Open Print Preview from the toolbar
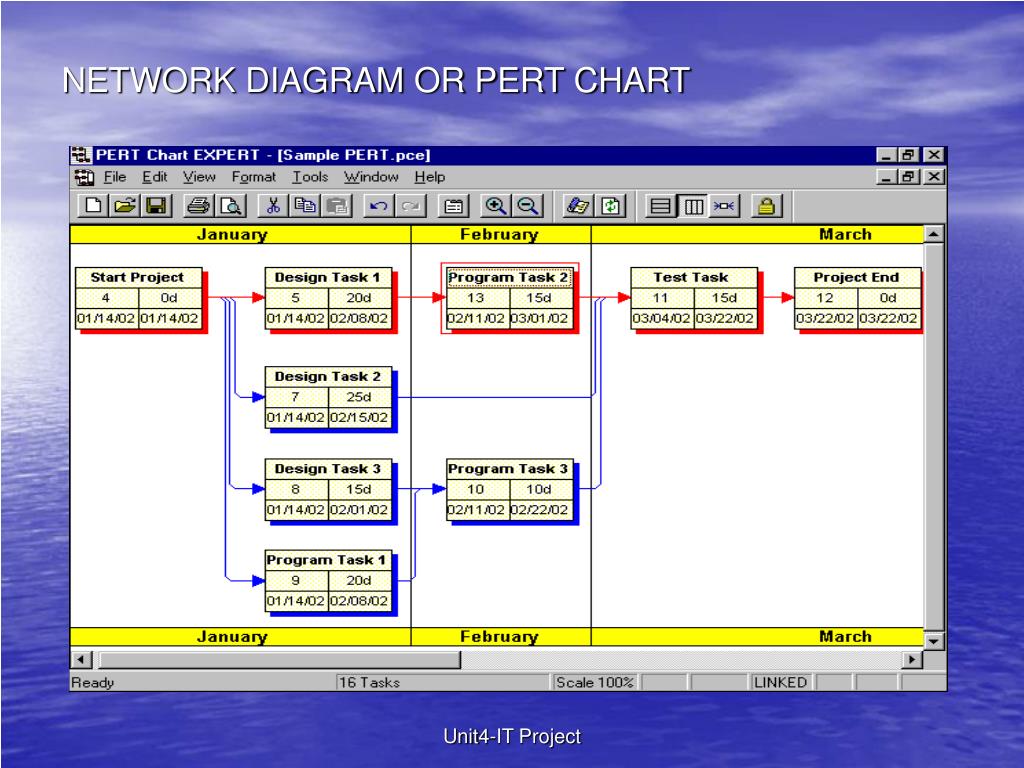Image resolution: width=1024 pixels, height=768 pixels. coord(231,206)
